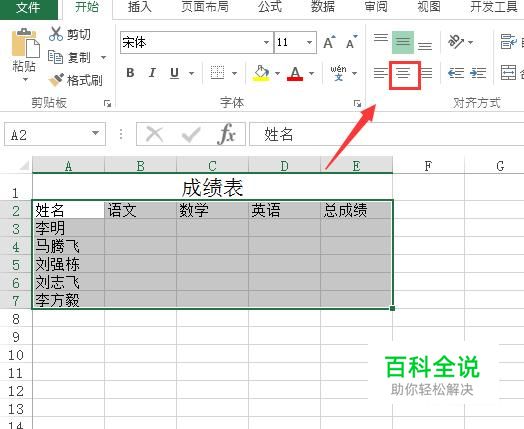Center text horizontally
Viewport: 524px width, 429px height.
click(403, 73)
